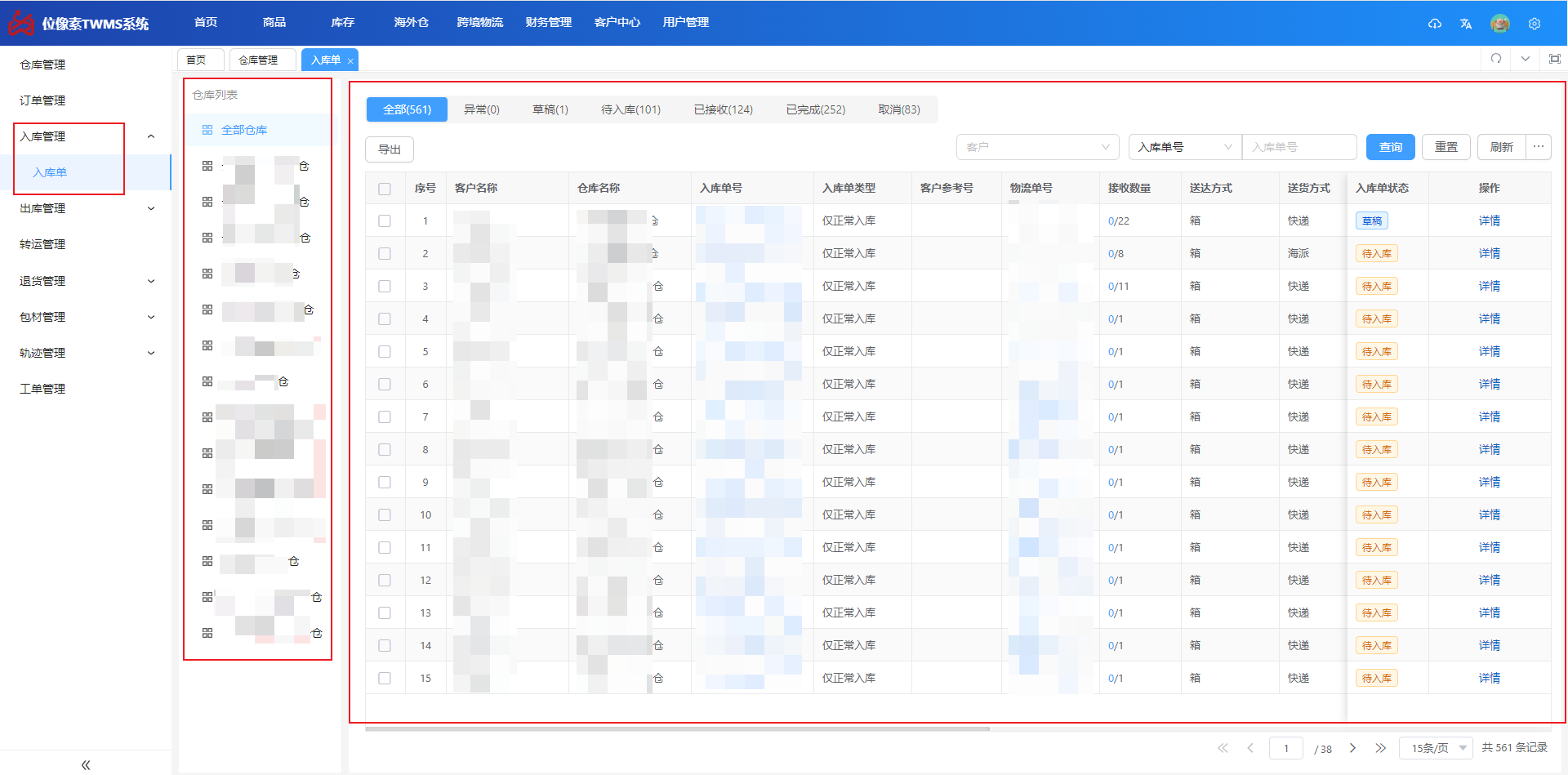Switch to the 异常(0) tab
This screenshot has width=1568, height=775.
point(482,109)
